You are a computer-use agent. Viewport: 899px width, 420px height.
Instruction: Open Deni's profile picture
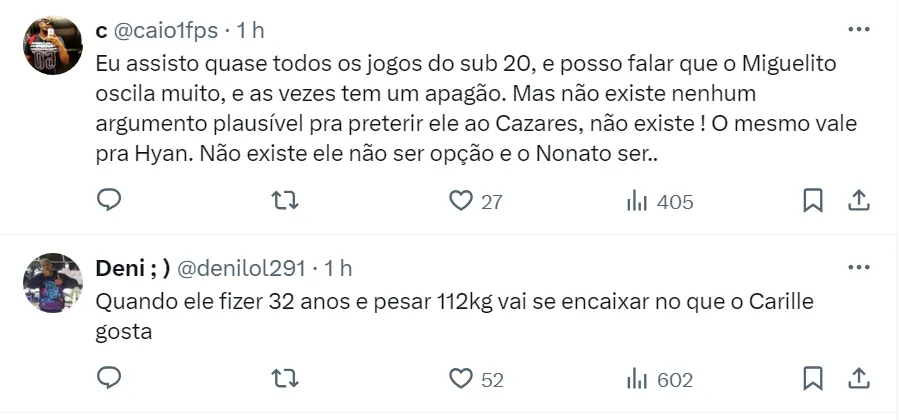point(52,283)
